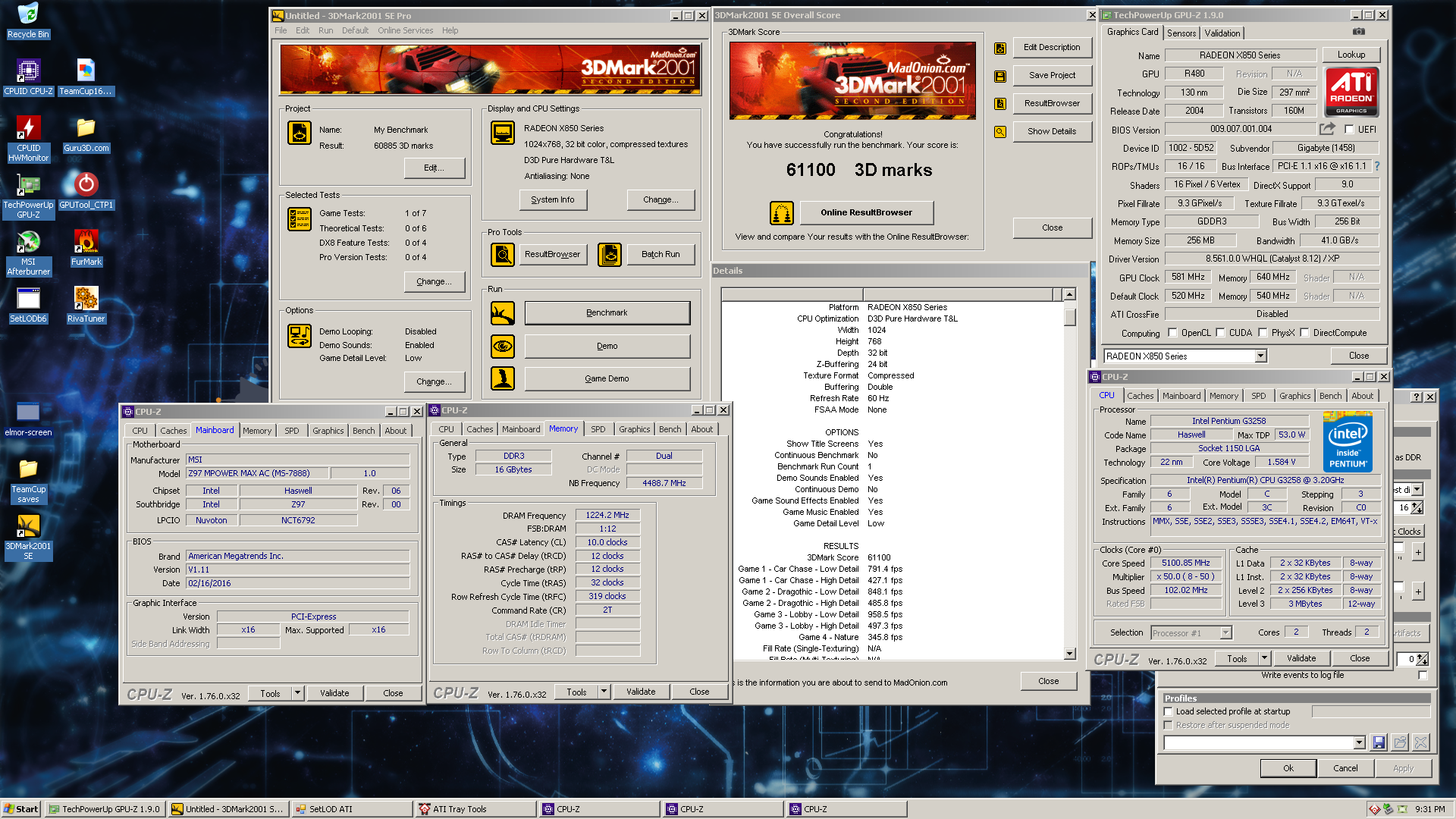The height and width of the screenshot is (819, 1456).
Task: Enable Write events to log file
Action: [1423, 675]
